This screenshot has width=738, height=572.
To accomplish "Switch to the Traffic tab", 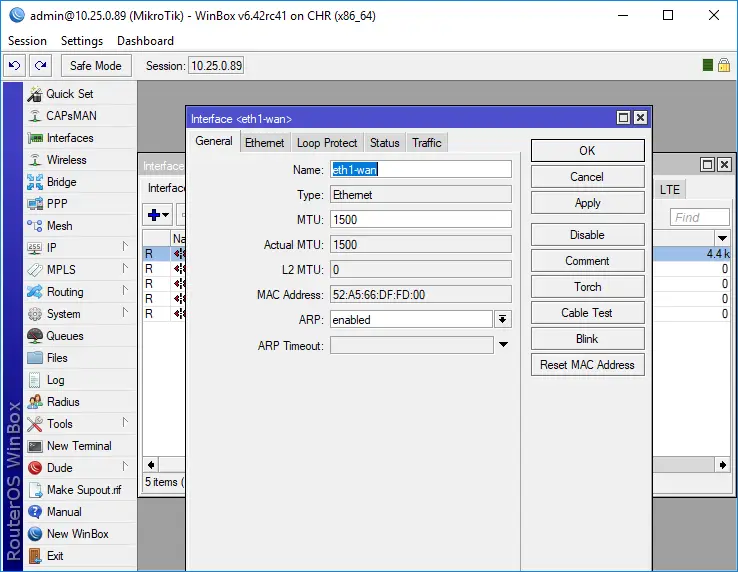I will pos(427,143).
